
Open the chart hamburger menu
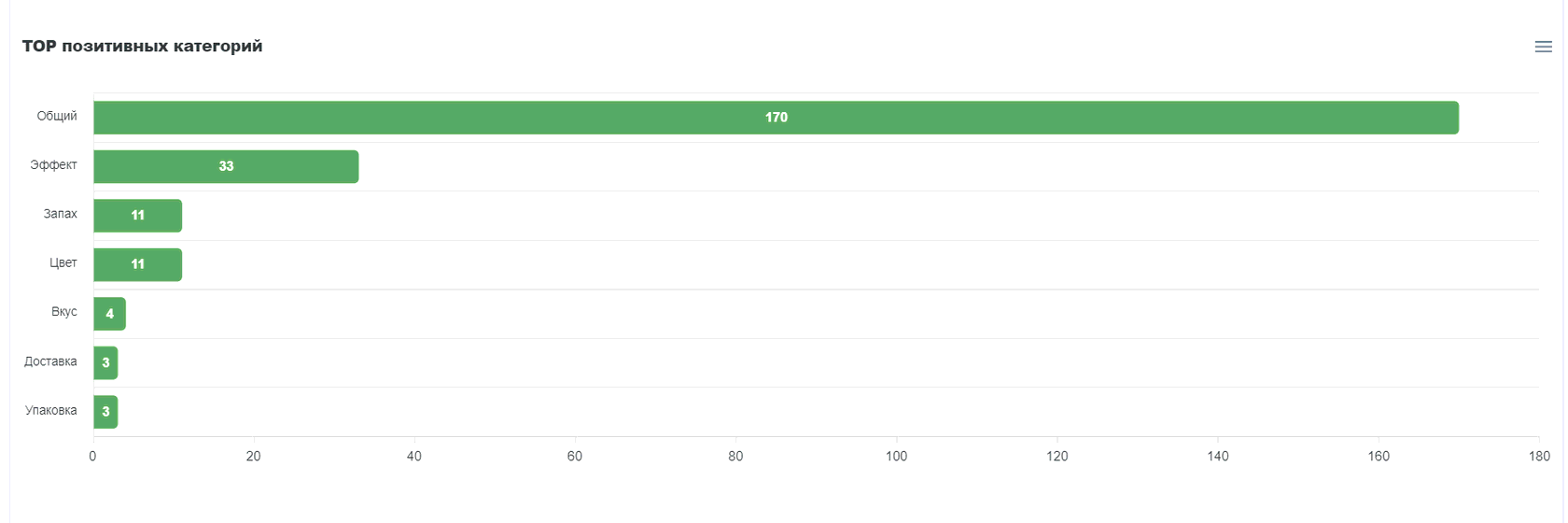1543,47
